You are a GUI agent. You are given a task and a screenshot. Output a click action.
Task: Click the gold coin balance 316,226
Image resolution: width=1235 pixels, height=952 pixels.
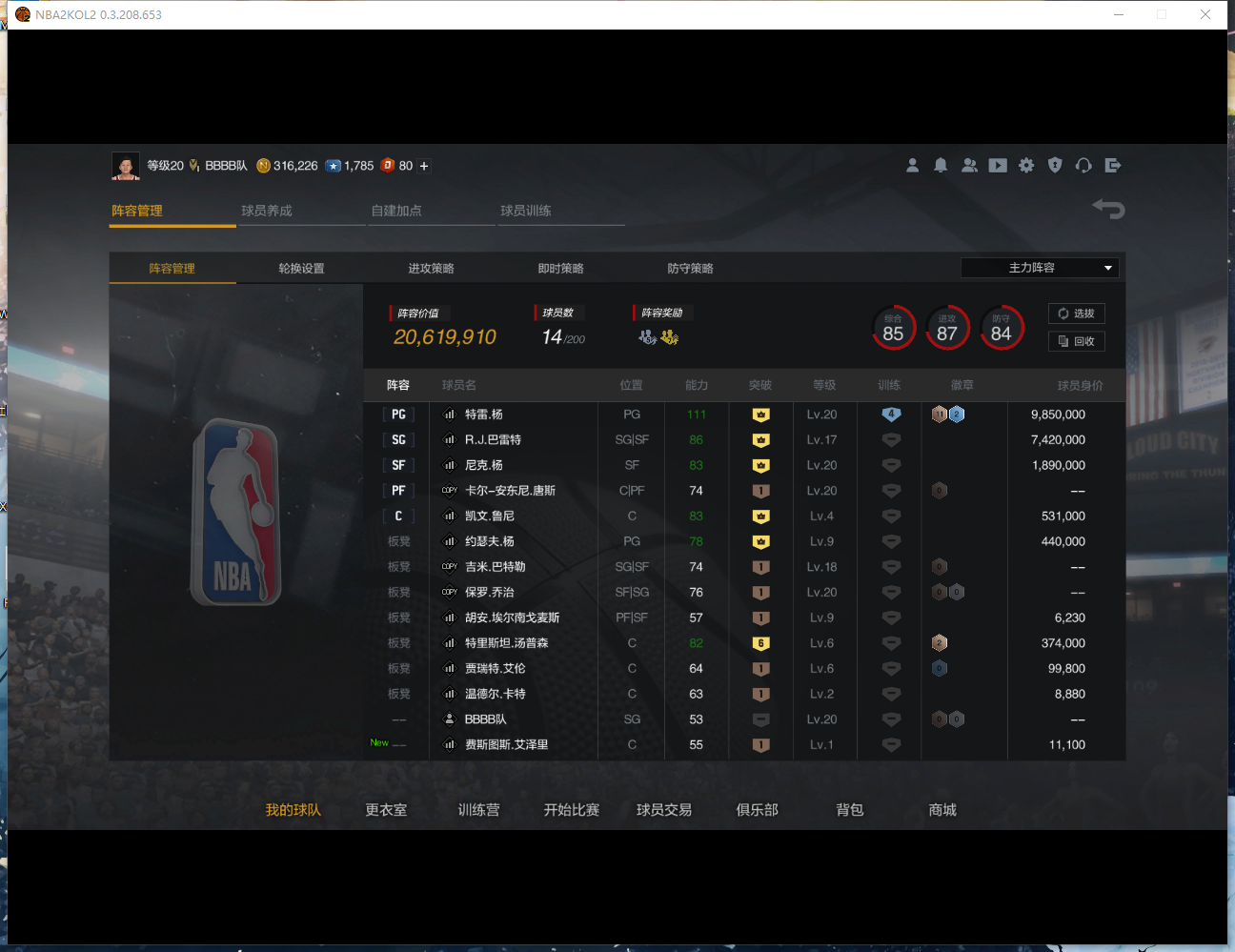tap(288, 166)
